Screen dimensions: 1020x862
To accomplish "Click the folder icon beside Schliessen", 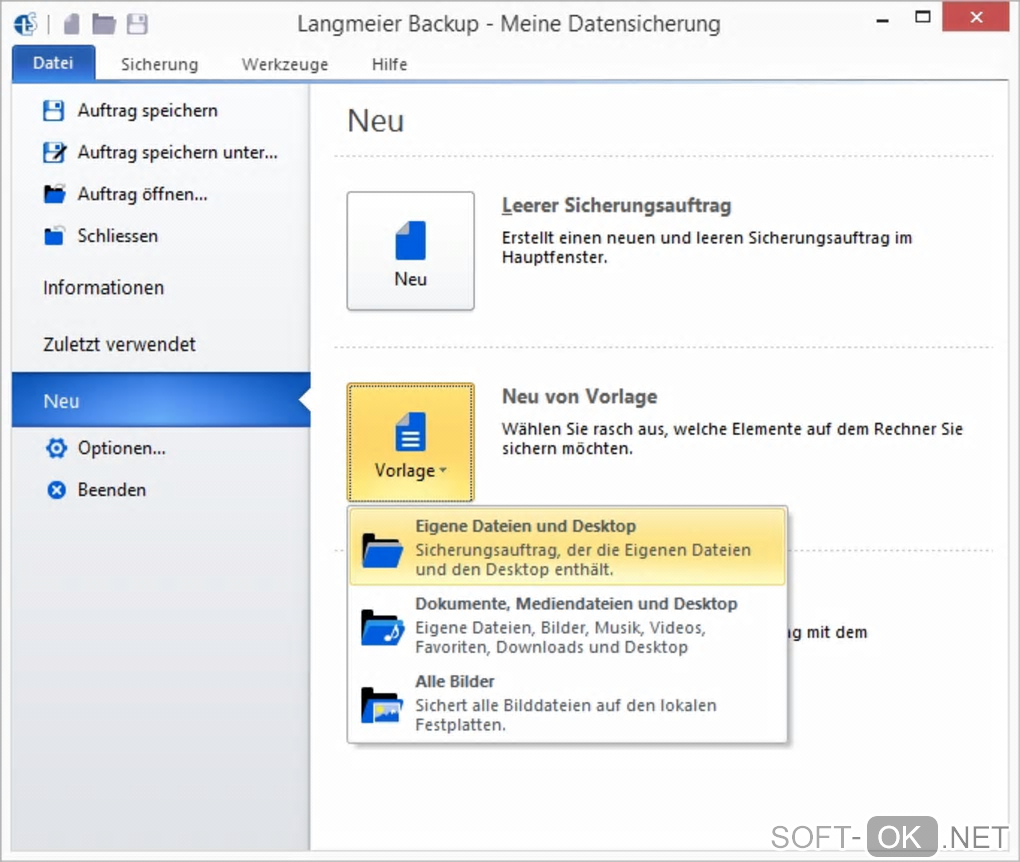I will (54, 236).
